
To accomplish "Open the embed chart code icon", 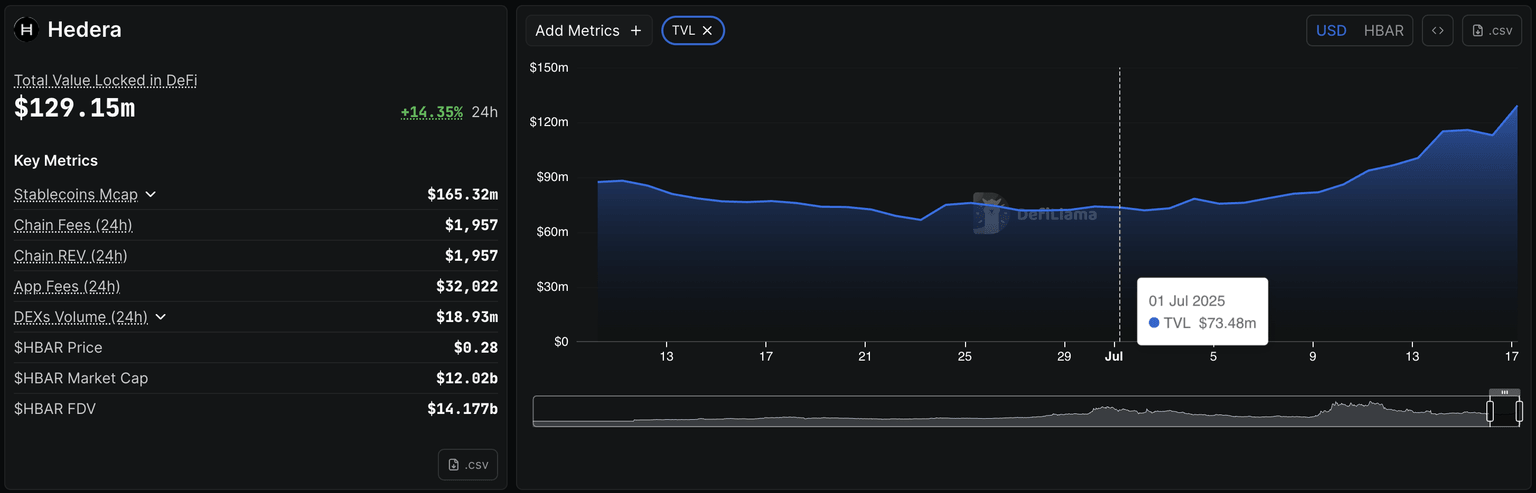I will 1437,30.
